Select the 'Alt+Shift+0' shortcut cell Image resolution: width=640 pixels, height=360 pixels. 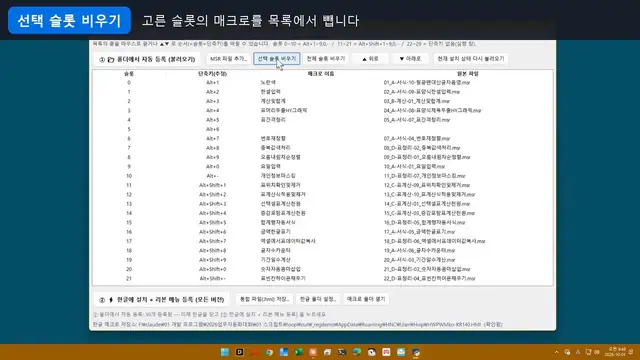[212, 269]
